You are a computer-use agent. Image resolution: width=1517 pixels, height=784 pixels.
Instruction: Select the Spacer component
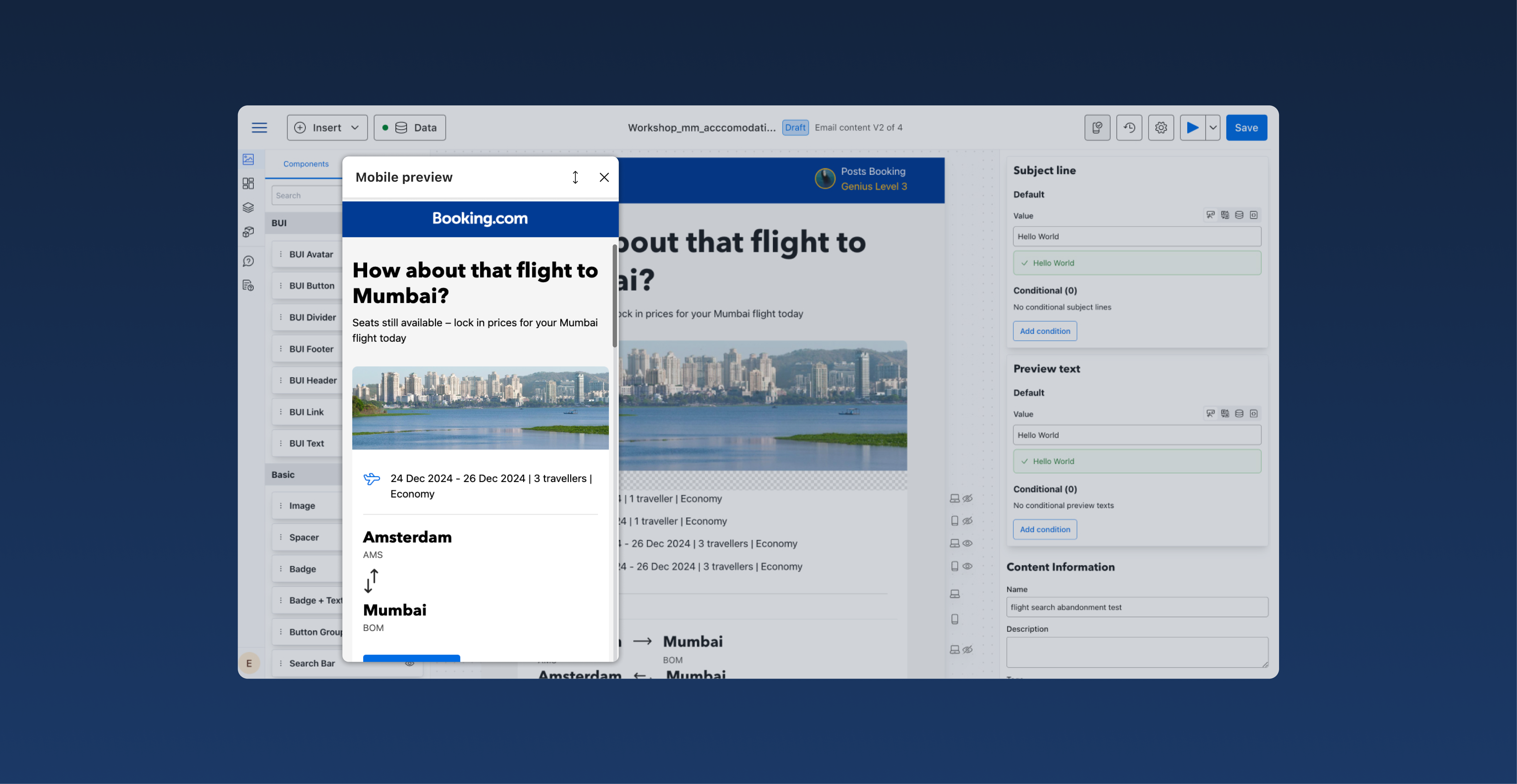307,537
